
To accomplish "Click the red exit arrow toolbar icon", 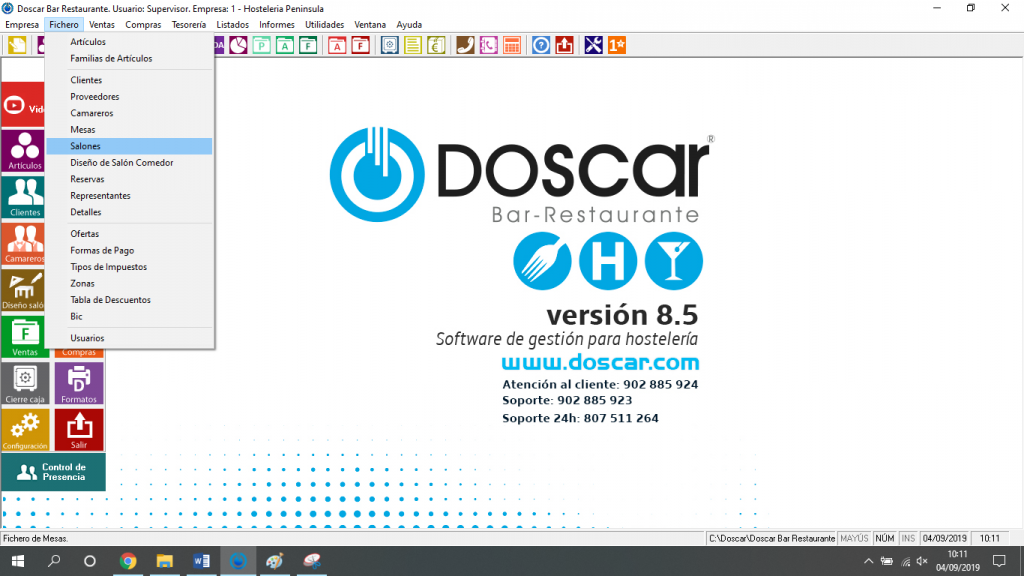I will click(564, 45).
